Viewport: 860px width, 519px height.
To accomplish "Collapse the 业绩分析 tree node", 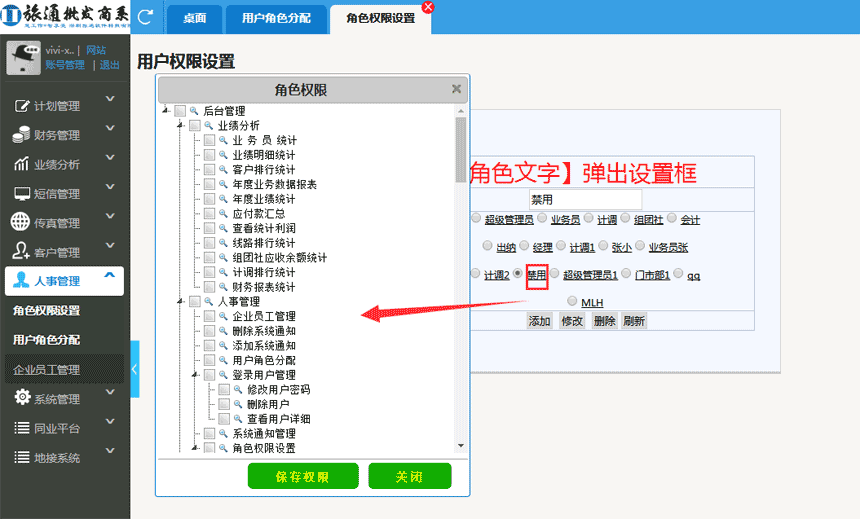I will click(x=181, y=126).
